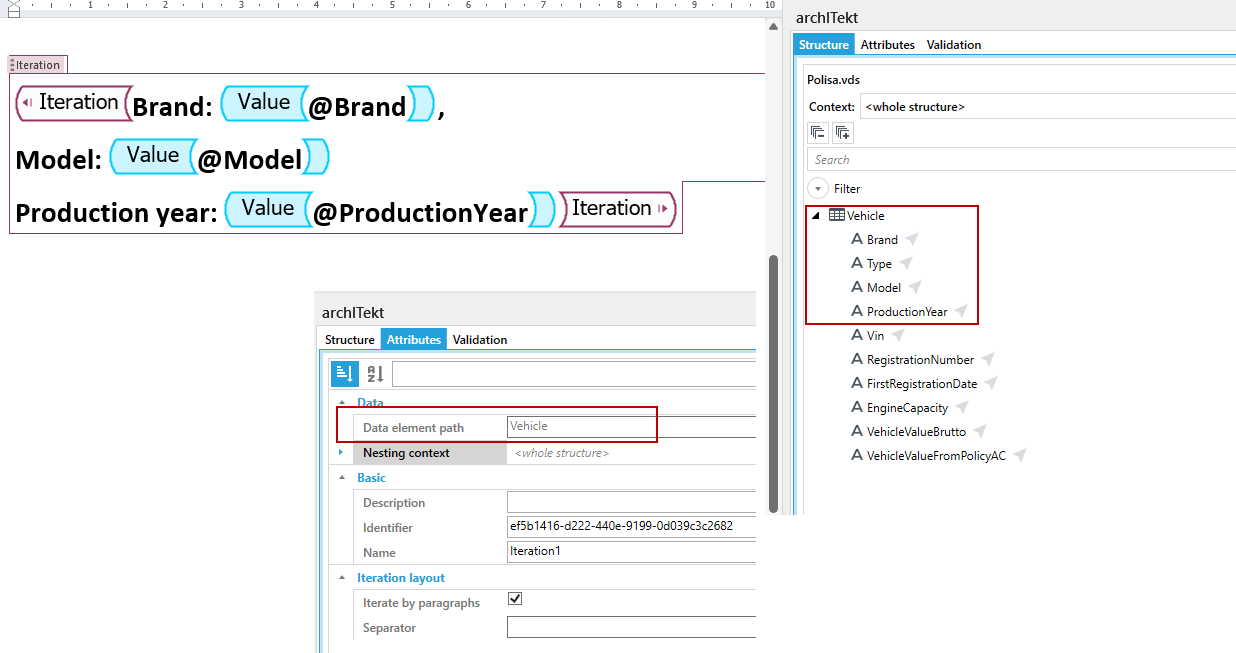
Task: Click the document vertical scrollbar thumb
Action: (773, 384)
